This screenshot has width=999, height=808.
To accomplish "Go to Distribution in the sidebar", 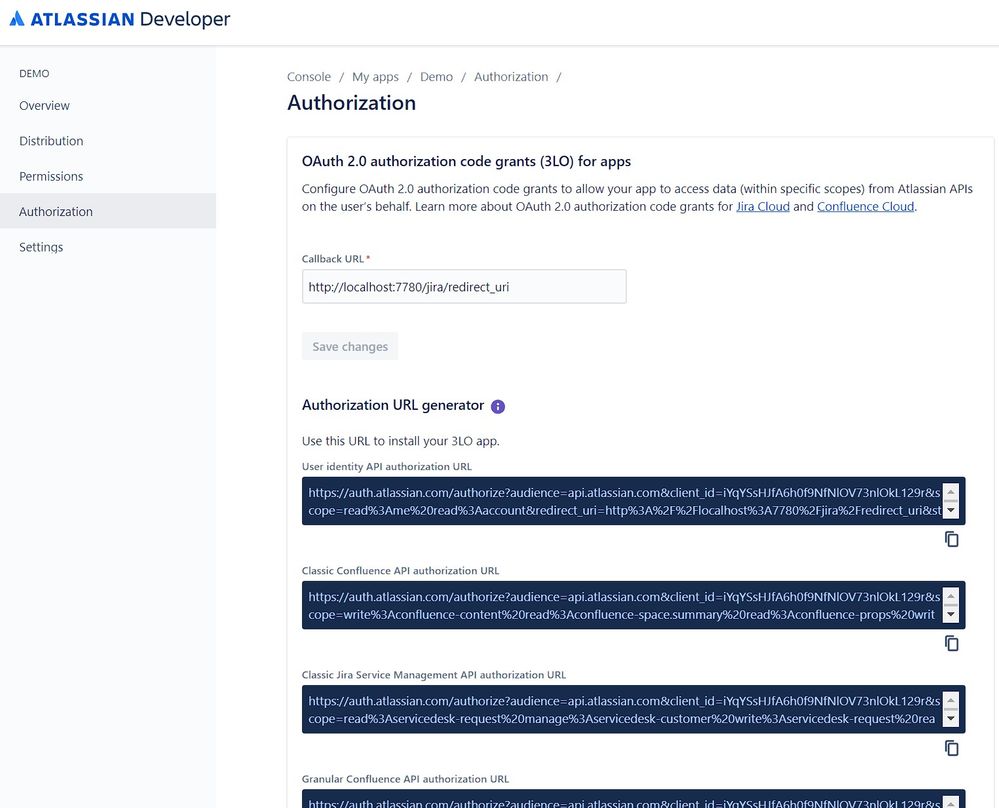I will (x=108, y=141).
